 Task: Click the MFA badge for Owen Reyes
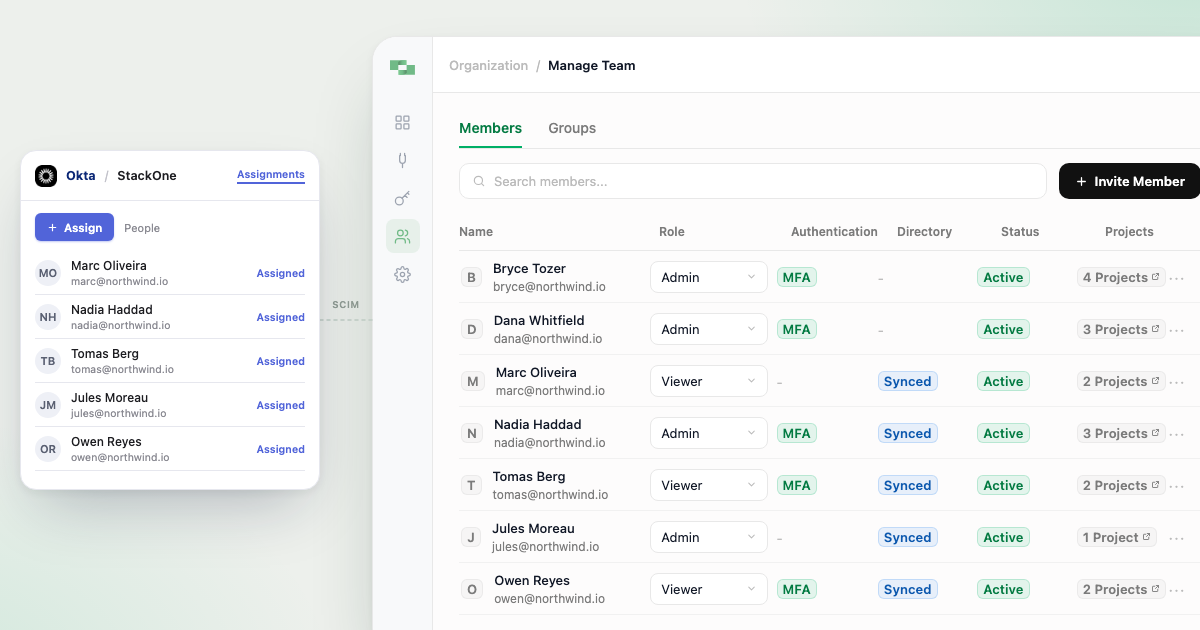point(797,590)
